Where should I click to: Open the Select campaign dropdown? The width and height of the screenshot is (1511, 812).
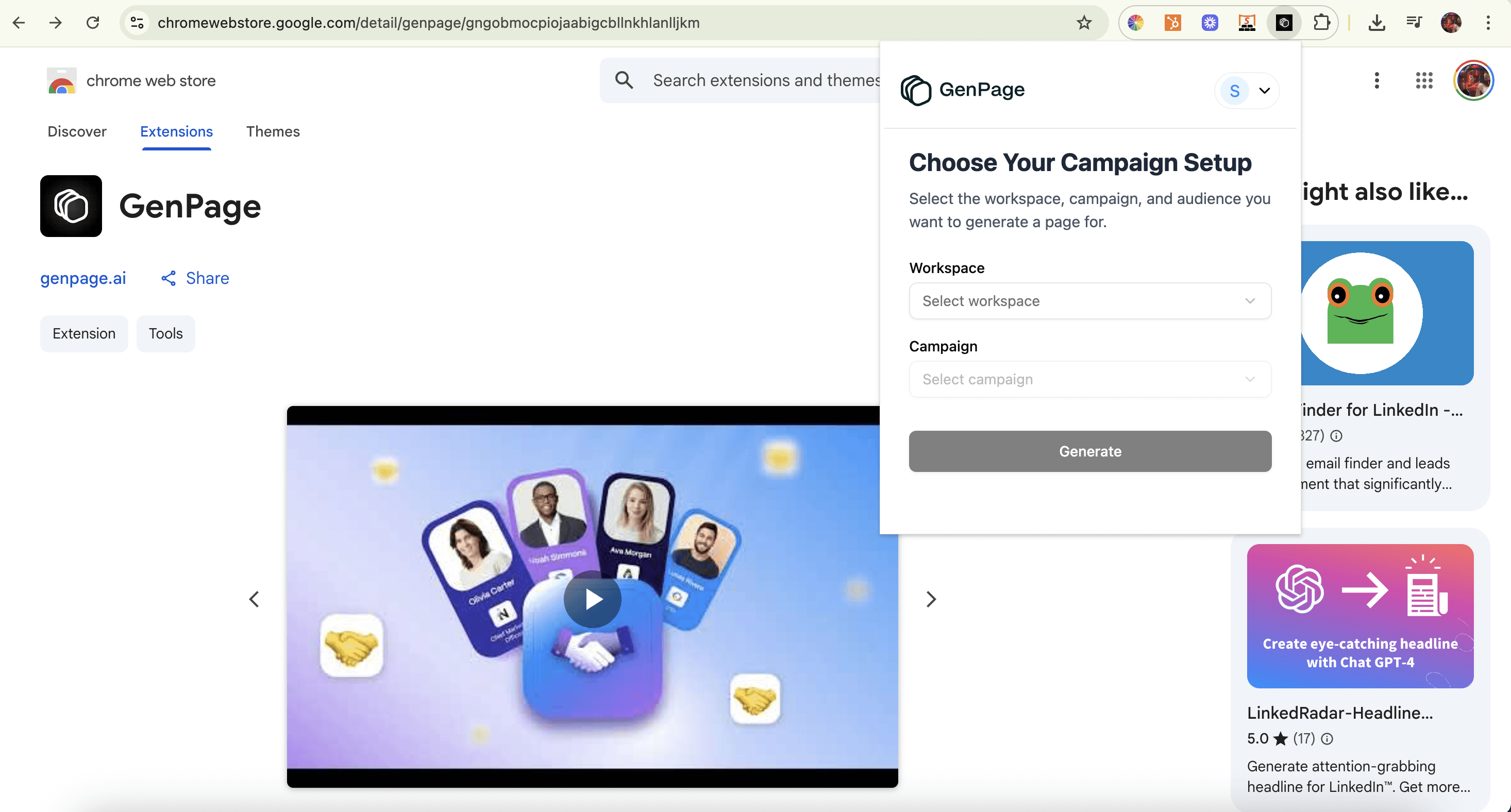coord(1089,379)
